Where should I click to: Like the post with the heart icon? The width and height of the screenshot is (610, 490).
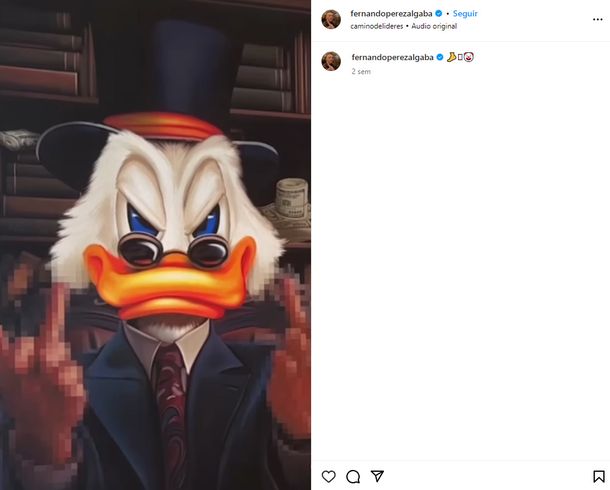(x=328, y=476)
